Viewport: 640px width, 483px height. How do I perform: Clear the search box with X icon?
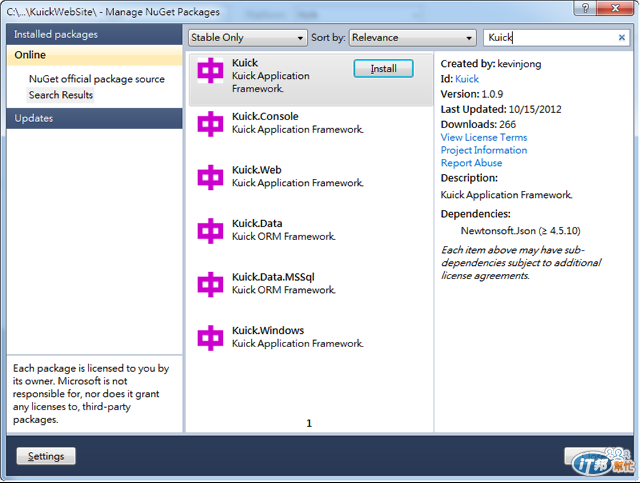[x=622, y=38]
